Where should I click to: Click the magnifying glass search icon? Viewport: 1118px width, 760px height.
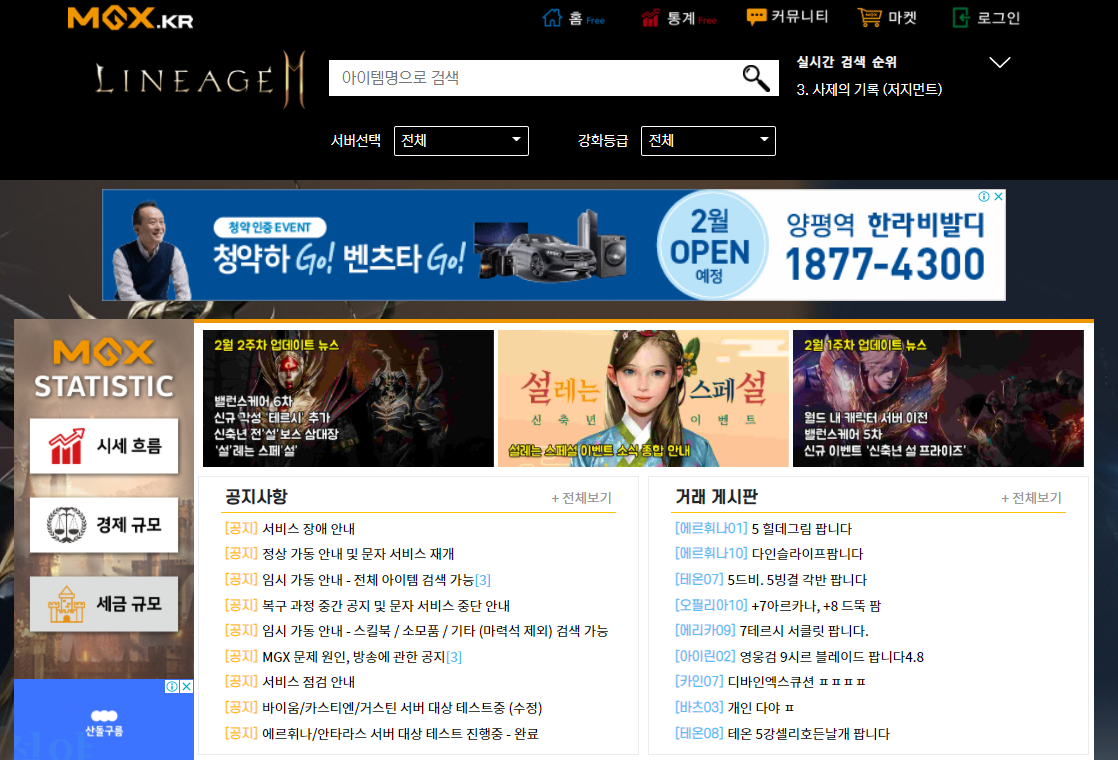tap(756, 78)
